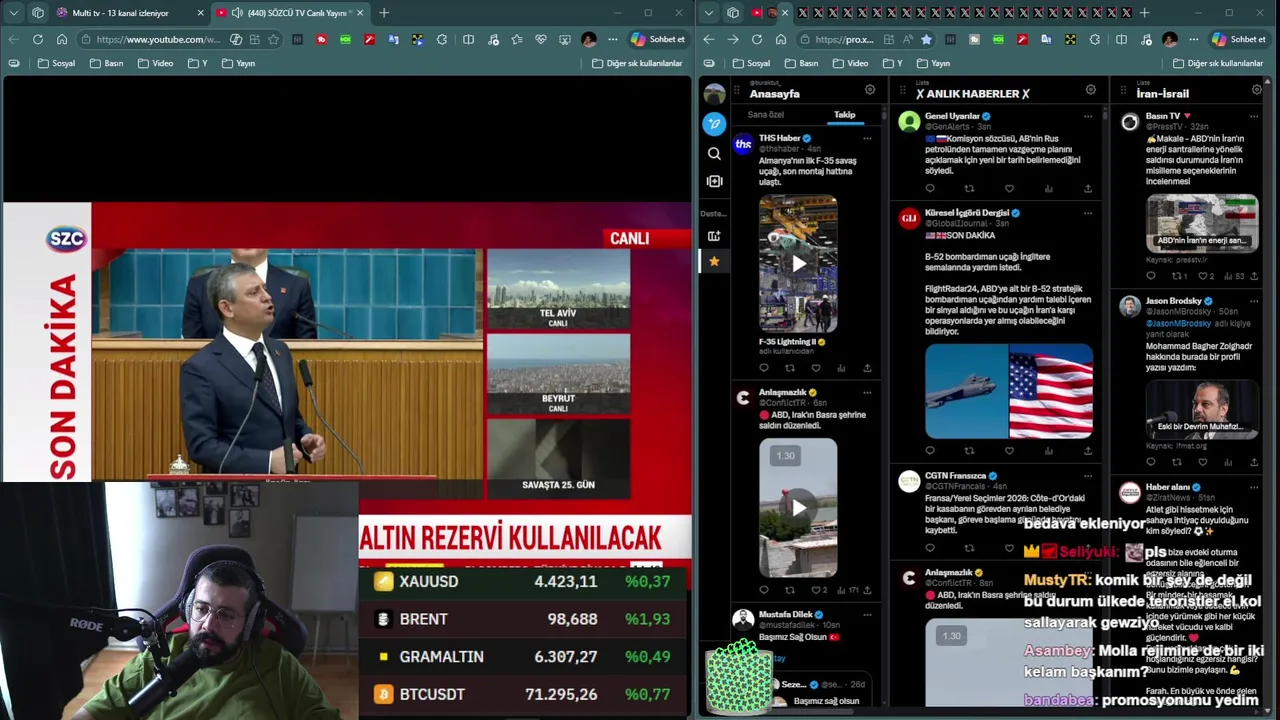The image size is (1280, 720).
Task: Open profile avatar in left browser toolbar
Action: point(589,39)
